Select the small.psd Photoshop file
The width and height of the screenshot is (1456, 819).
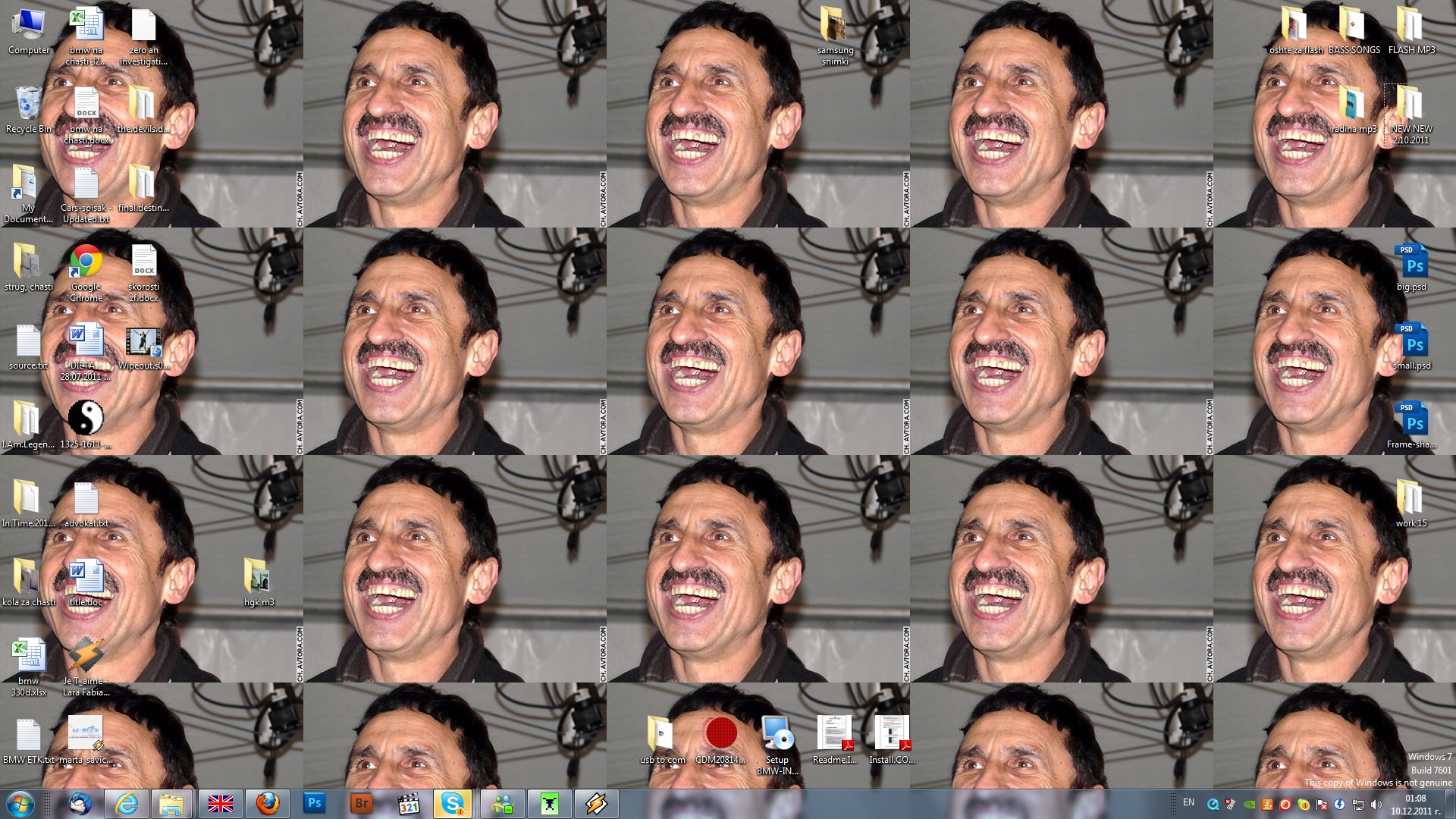[1411, 347]
